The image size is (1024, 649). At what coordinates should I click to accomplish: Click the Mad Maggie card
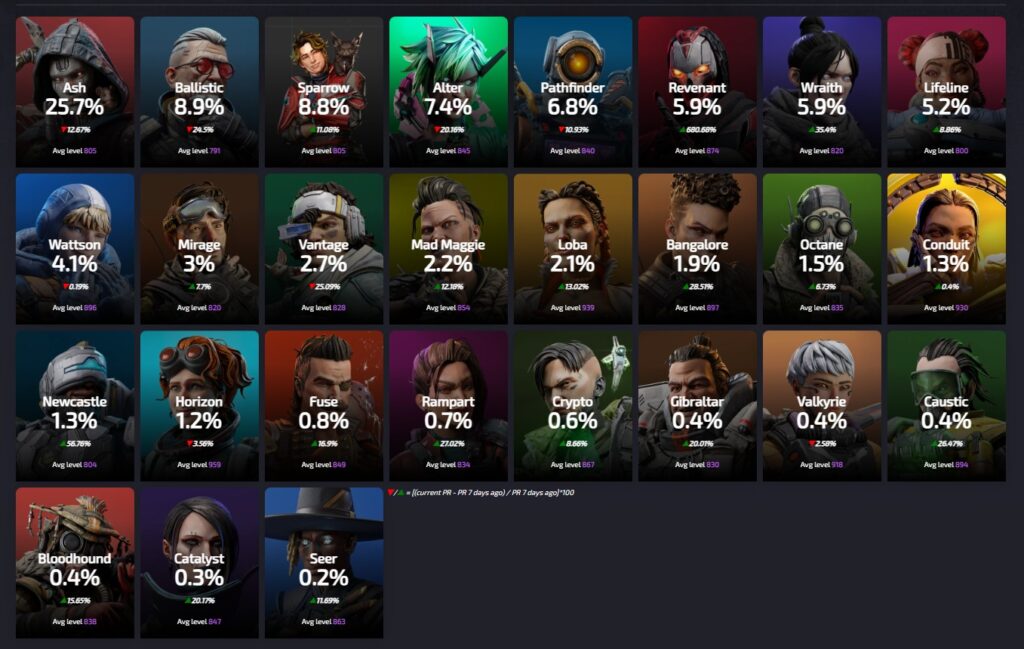448,249
